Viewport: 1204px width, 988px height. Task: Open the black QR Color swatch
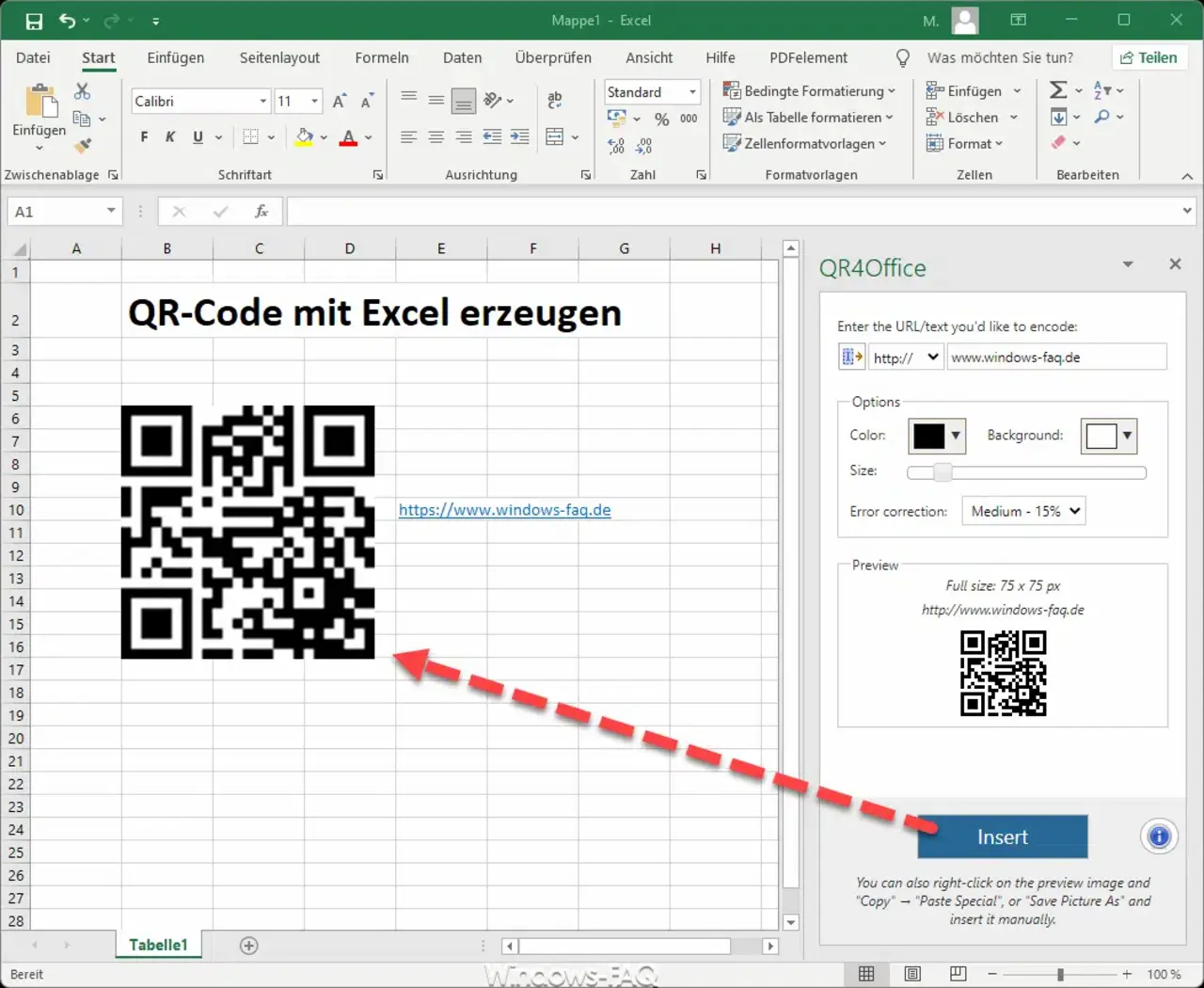(937, 436)
